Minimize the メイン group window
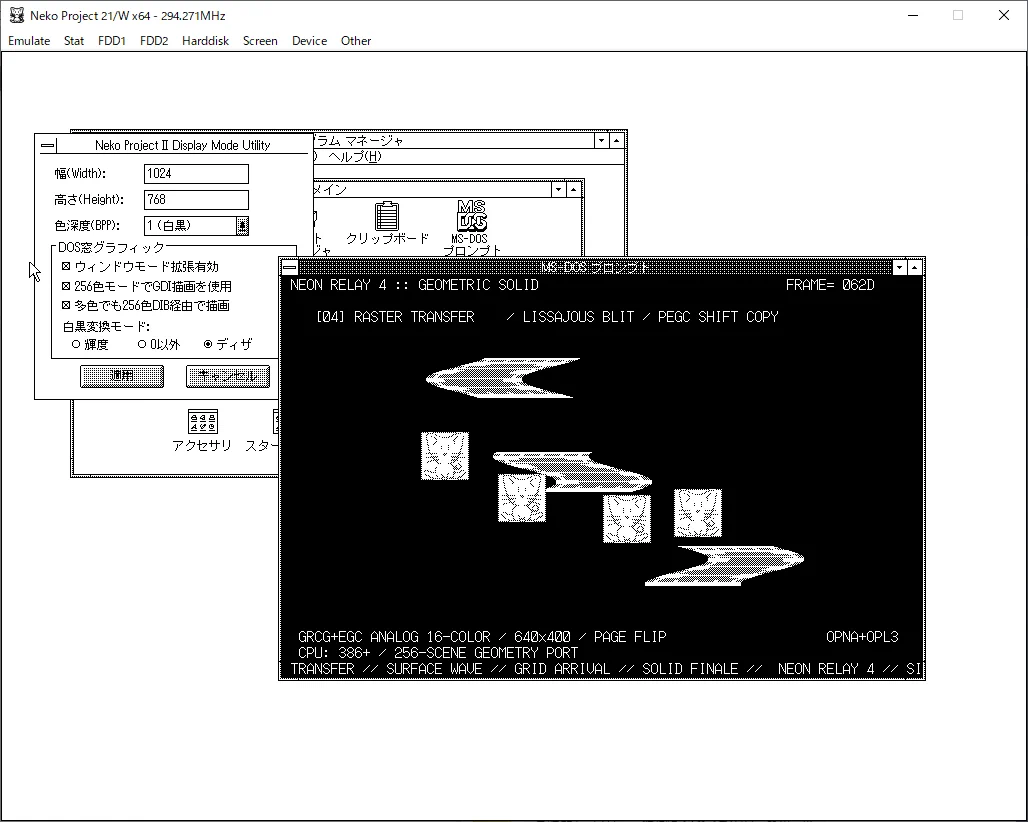 [559, 189]
